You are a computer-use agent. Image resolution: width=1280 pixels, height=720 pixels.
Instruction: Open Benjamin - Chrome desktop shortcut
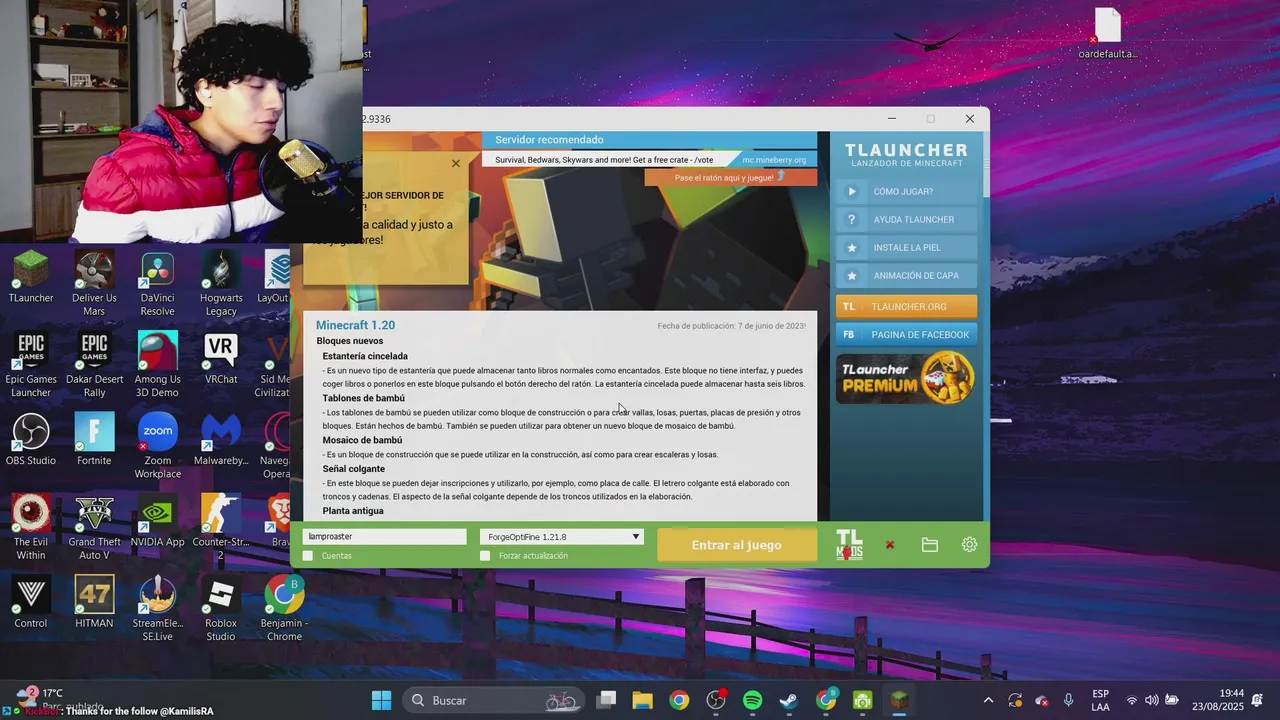[284, 608]
